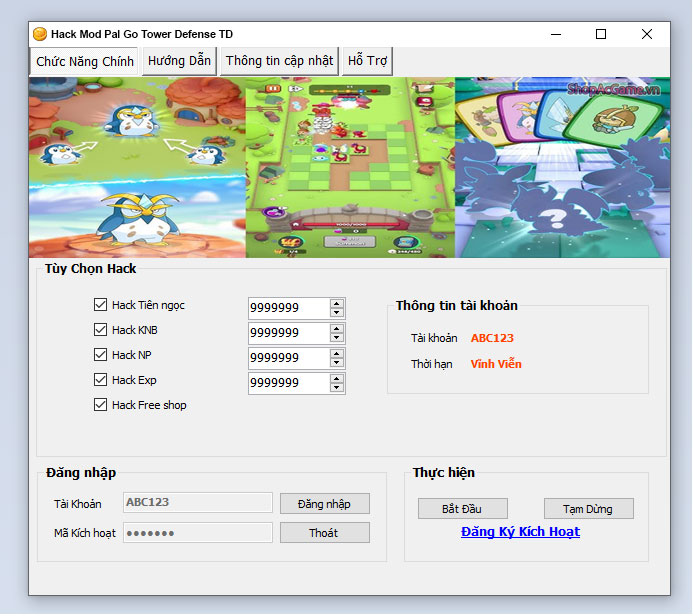The image size is (693, 616).
Task: Select the Hỗ Trợ tab
Action: point(367,61)
